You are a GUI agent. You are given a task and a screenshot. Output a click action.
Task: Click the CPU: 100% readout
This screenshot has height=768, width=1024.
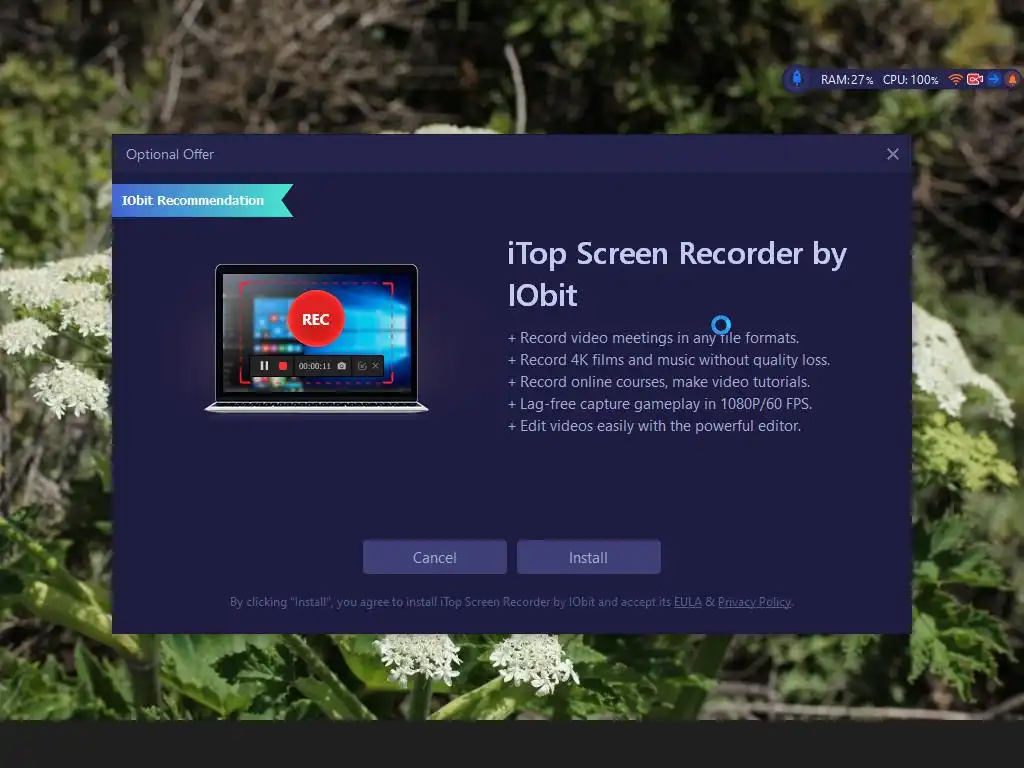click(910, 80)
